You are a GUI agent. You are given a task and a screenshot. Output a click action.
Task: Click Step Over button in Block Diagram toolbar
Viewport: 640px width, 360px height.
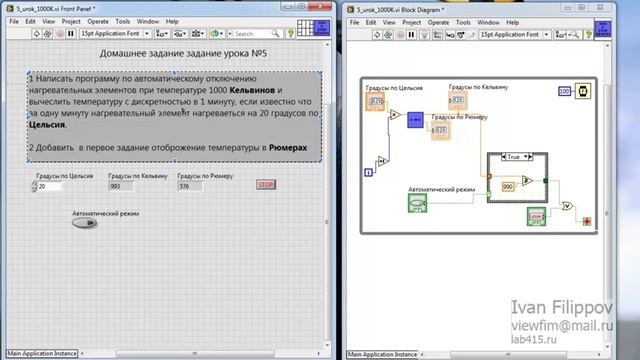(460, 35)
